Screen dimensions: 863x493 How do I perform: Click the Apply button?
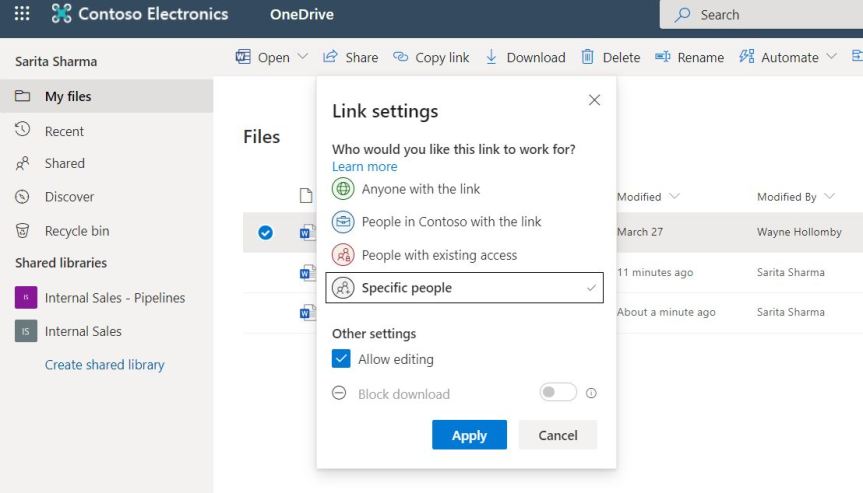tap(469, 435)
